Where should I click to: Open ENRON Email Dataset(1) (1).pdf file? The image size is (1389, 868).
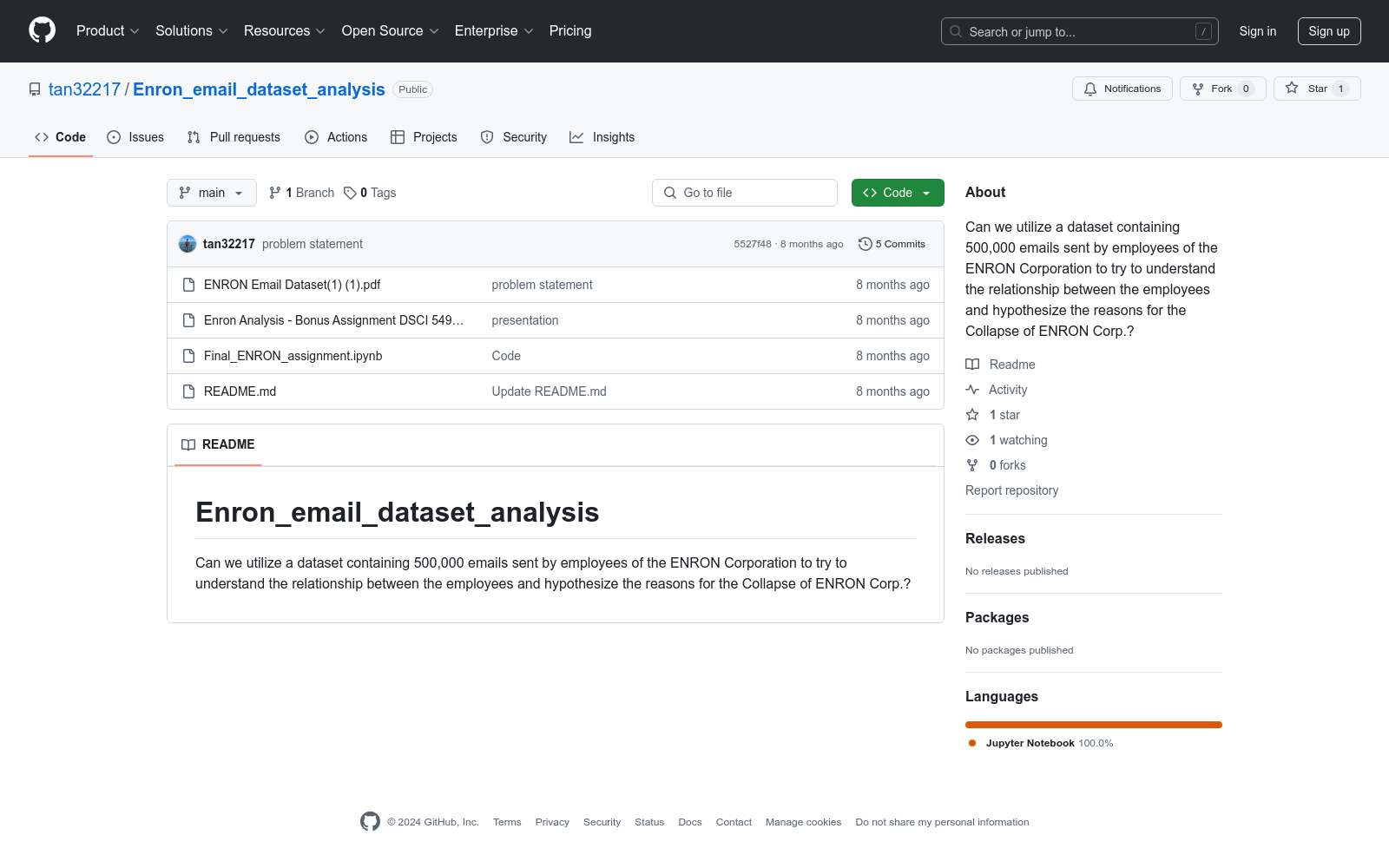(x=293, y=285)
